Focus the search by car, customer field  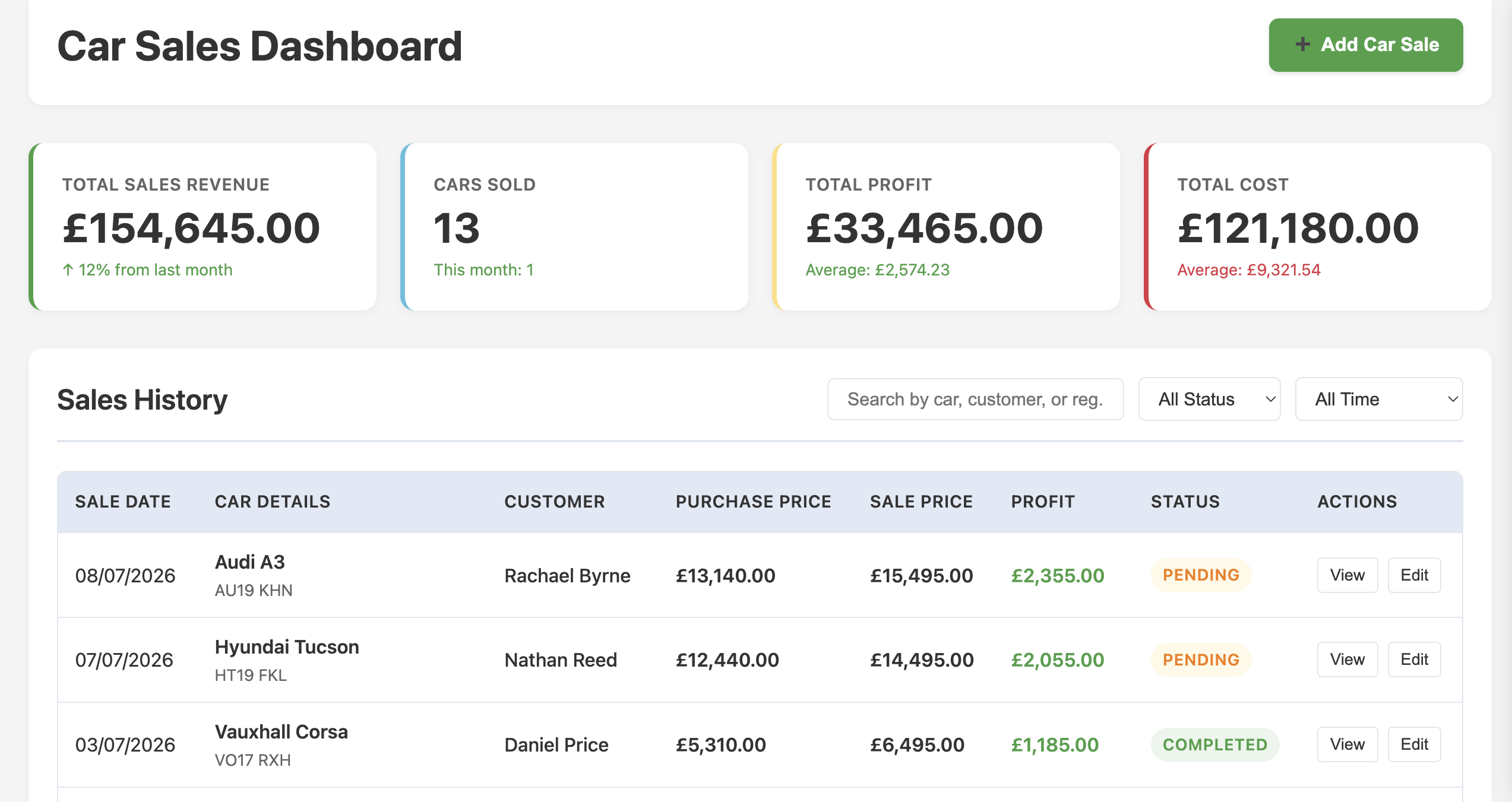975,399
